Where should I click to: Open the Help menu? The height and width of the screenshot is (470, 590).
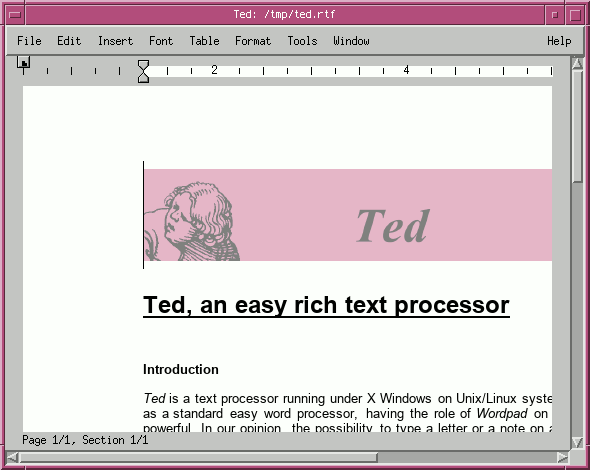(559, 41)
